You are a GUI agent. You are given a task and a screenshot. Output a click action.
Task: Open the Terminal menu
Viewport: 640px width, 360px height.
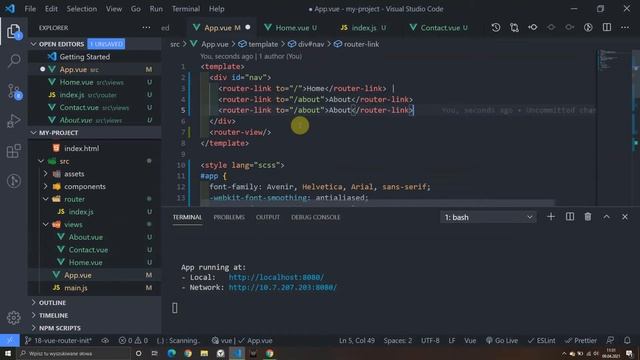point(186,9)
